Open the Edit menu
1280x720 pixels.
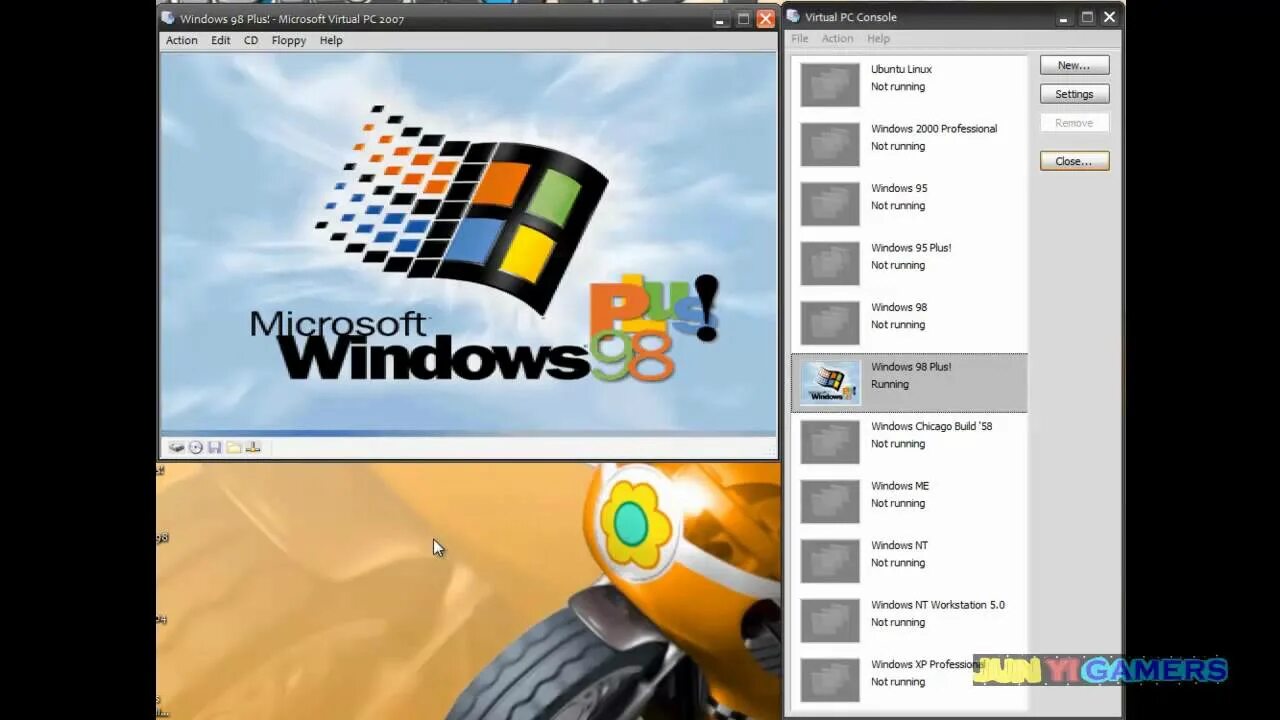pos(220,40)
